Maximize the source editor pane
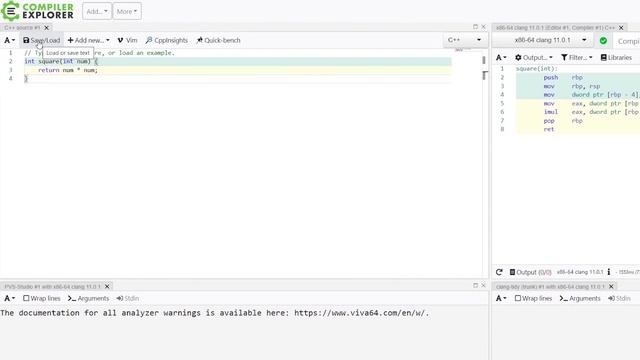640x360 pixels. point(475,27)
